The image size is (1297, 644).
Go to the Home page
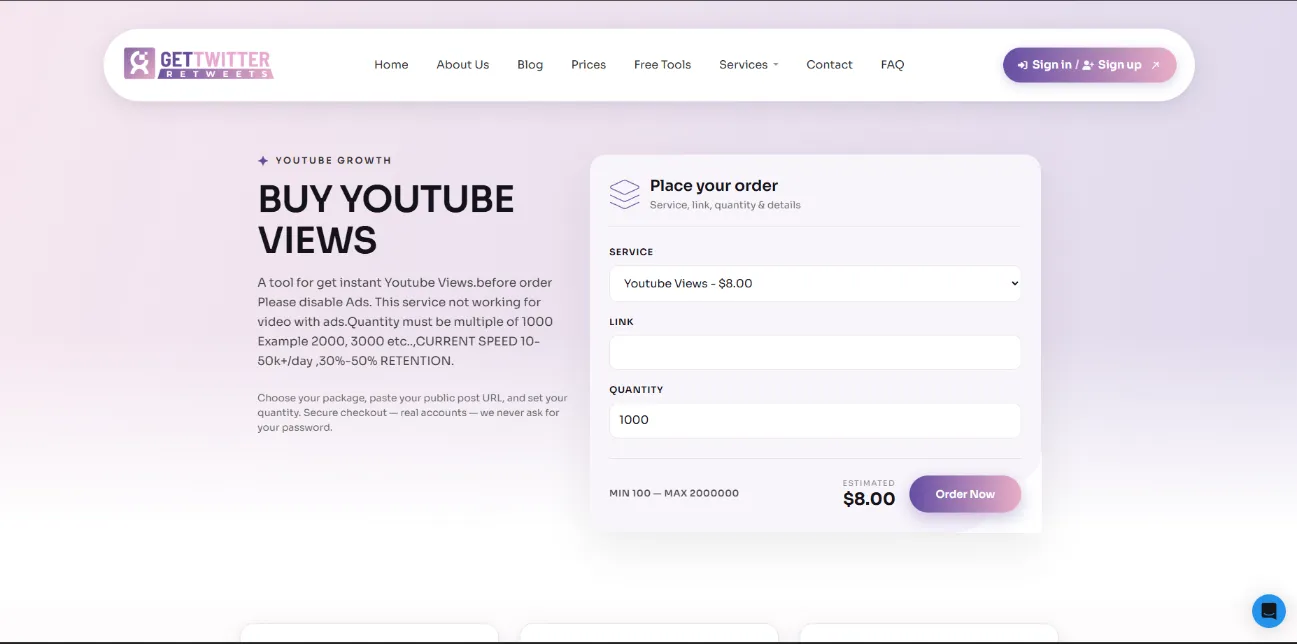[x=391, y=64]
